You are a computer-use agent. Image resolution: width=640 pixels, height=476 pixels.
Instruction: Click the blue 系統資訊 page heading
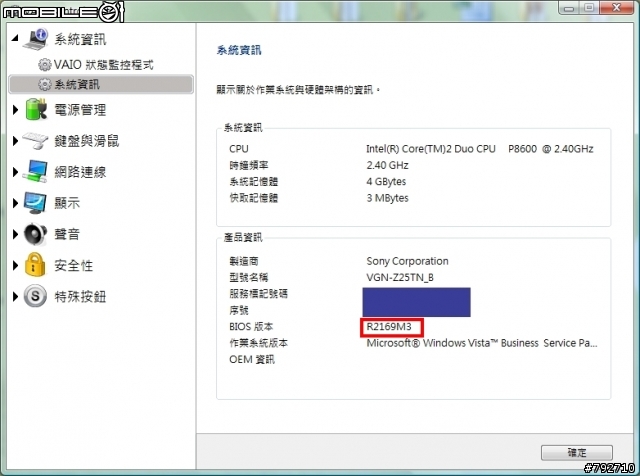point(239,50)
